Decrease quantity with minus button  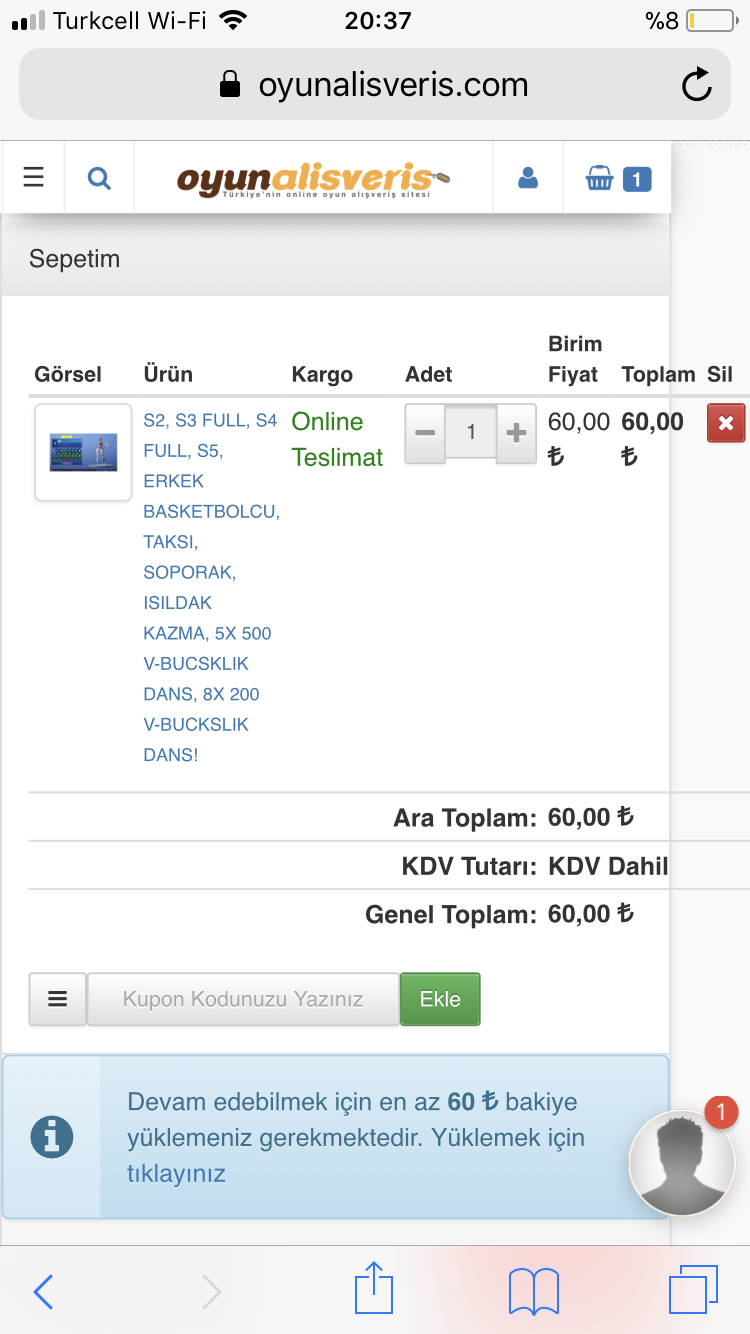[425, 433]
